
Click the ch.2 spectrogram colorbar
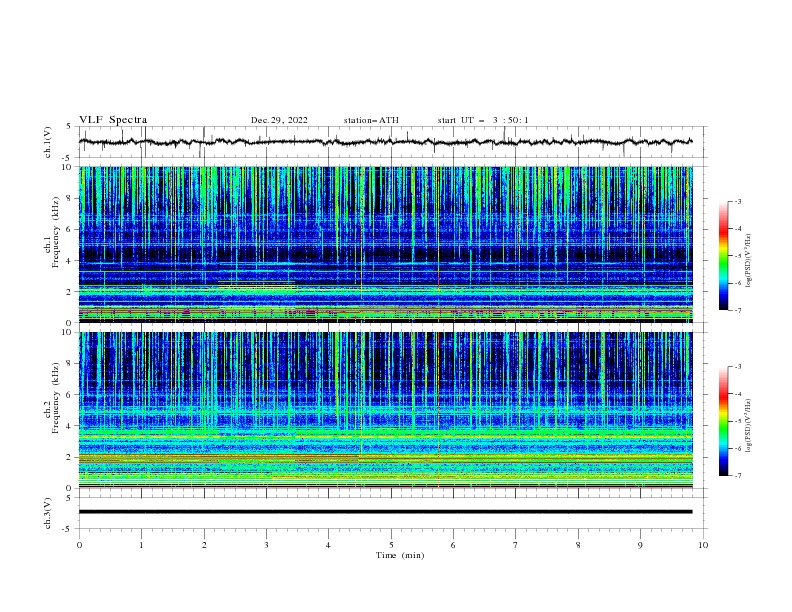click(x=723, y=421)
